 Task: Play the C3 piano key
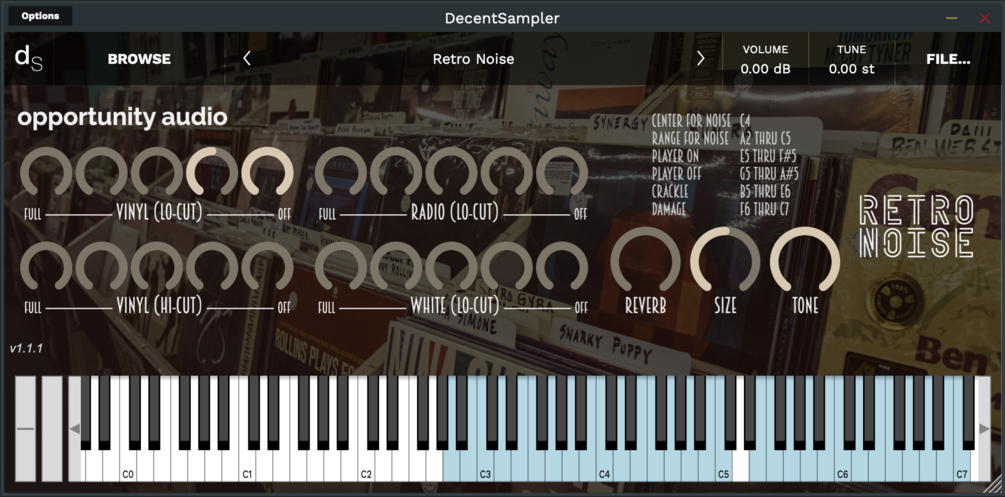pos(485,467)
